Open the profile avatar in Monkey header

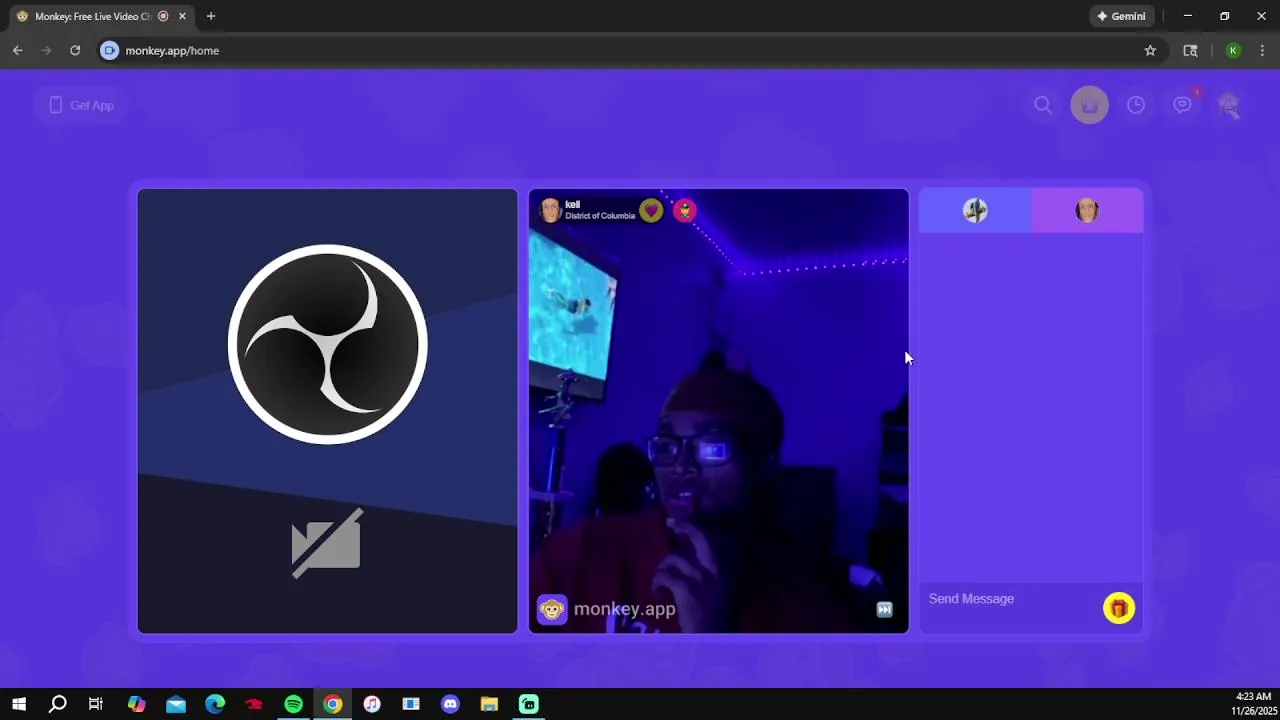[x=1229, y=105]
